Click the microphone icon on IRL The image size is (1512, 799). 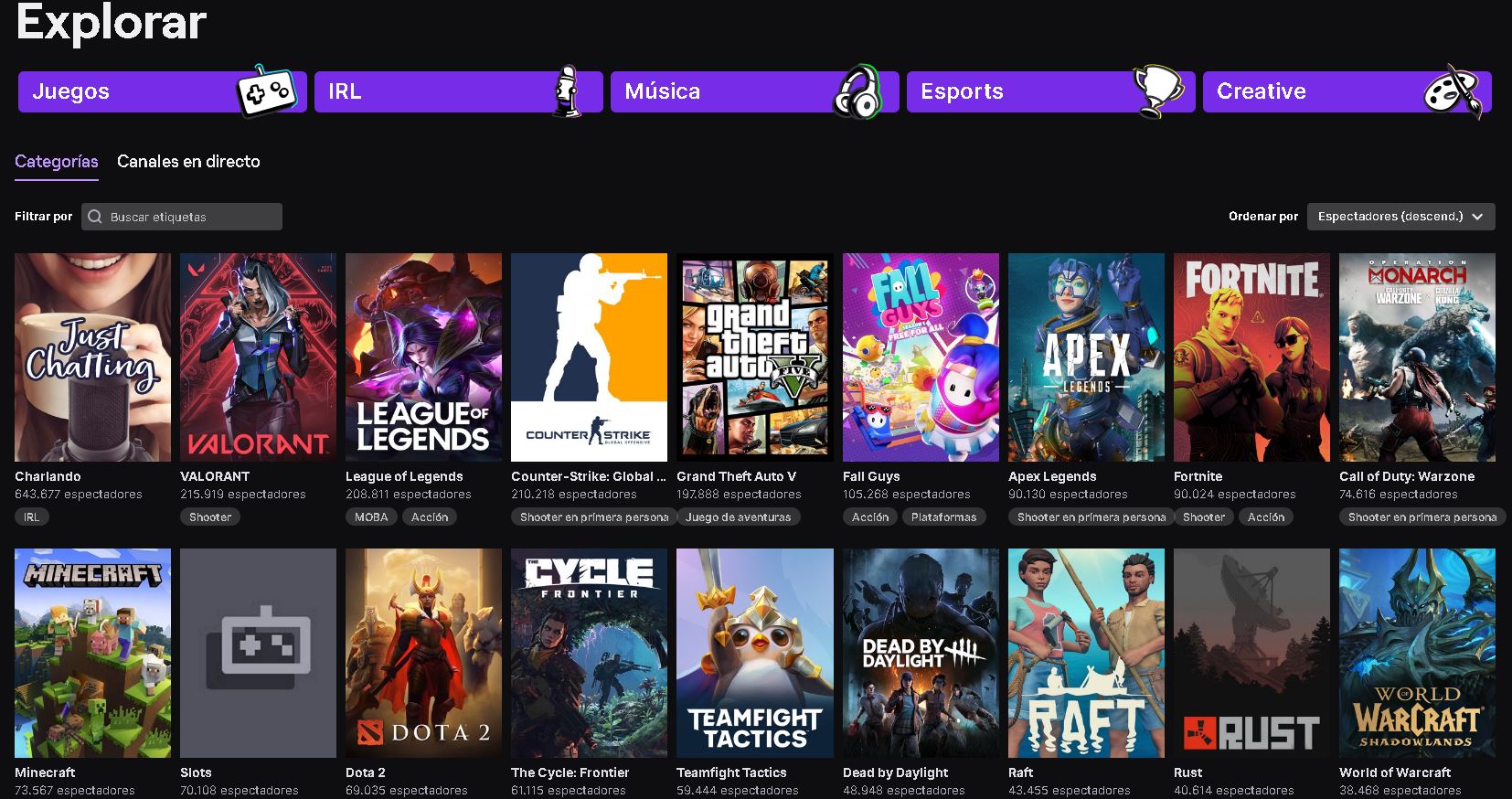[x=567, y=91]
